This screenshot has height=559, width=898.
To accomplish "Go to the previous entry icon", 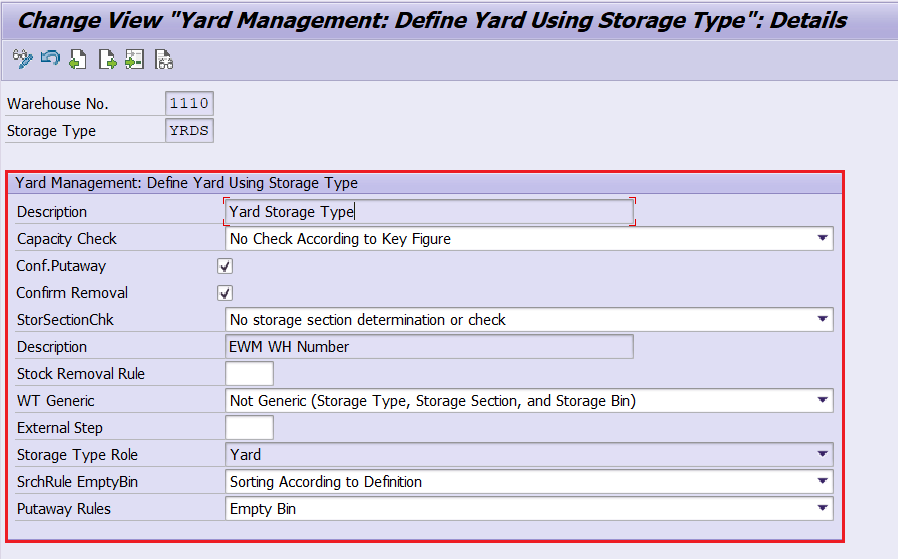I will click(78, 61).
